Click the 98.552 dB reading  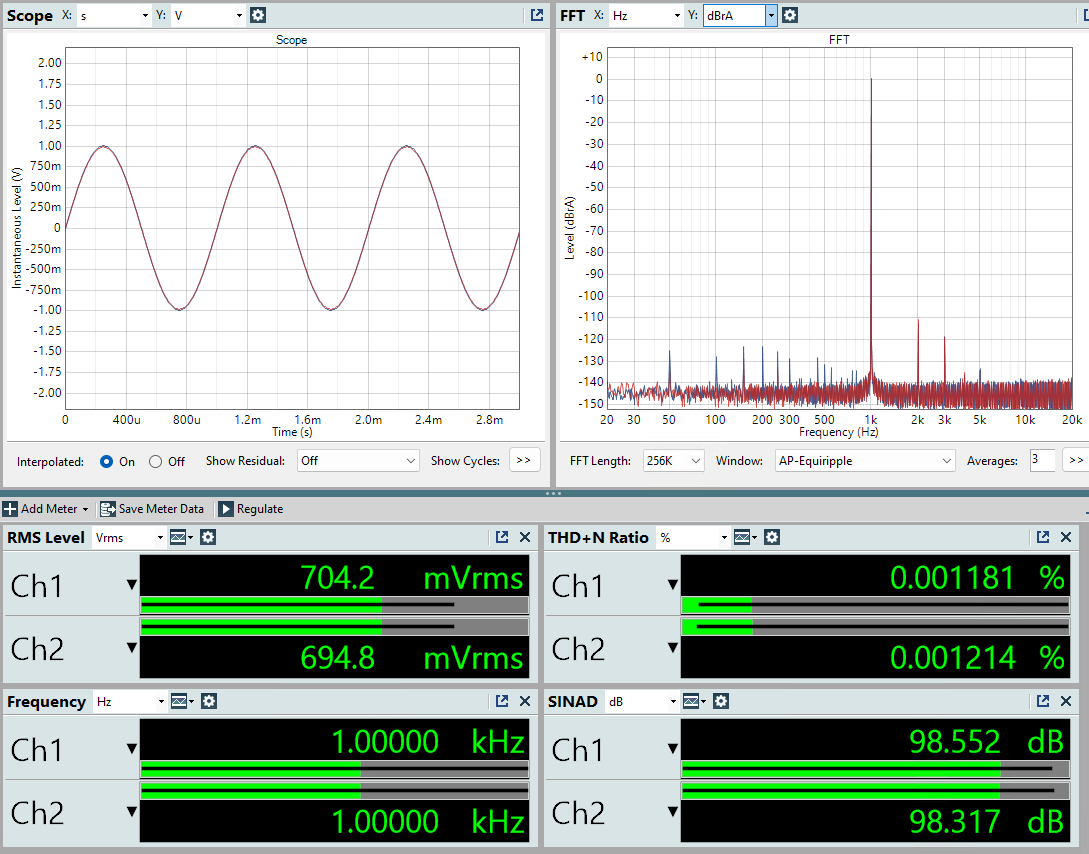(x=986, y=742)
